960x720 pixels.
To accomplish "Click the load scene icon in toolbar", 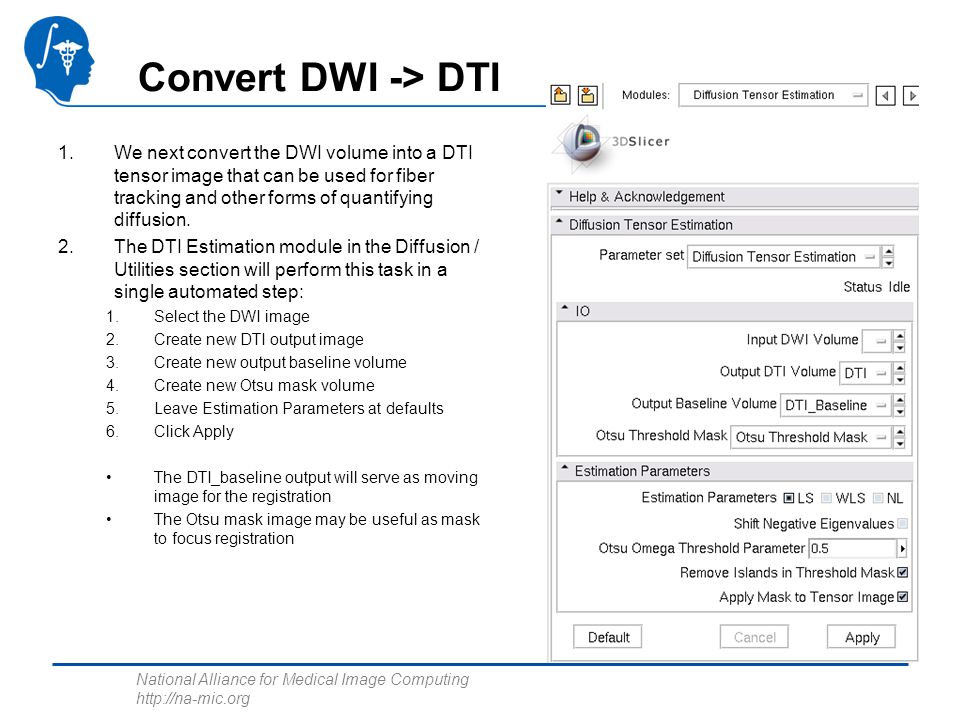I will pyautogui.click(x=560, y=95).
